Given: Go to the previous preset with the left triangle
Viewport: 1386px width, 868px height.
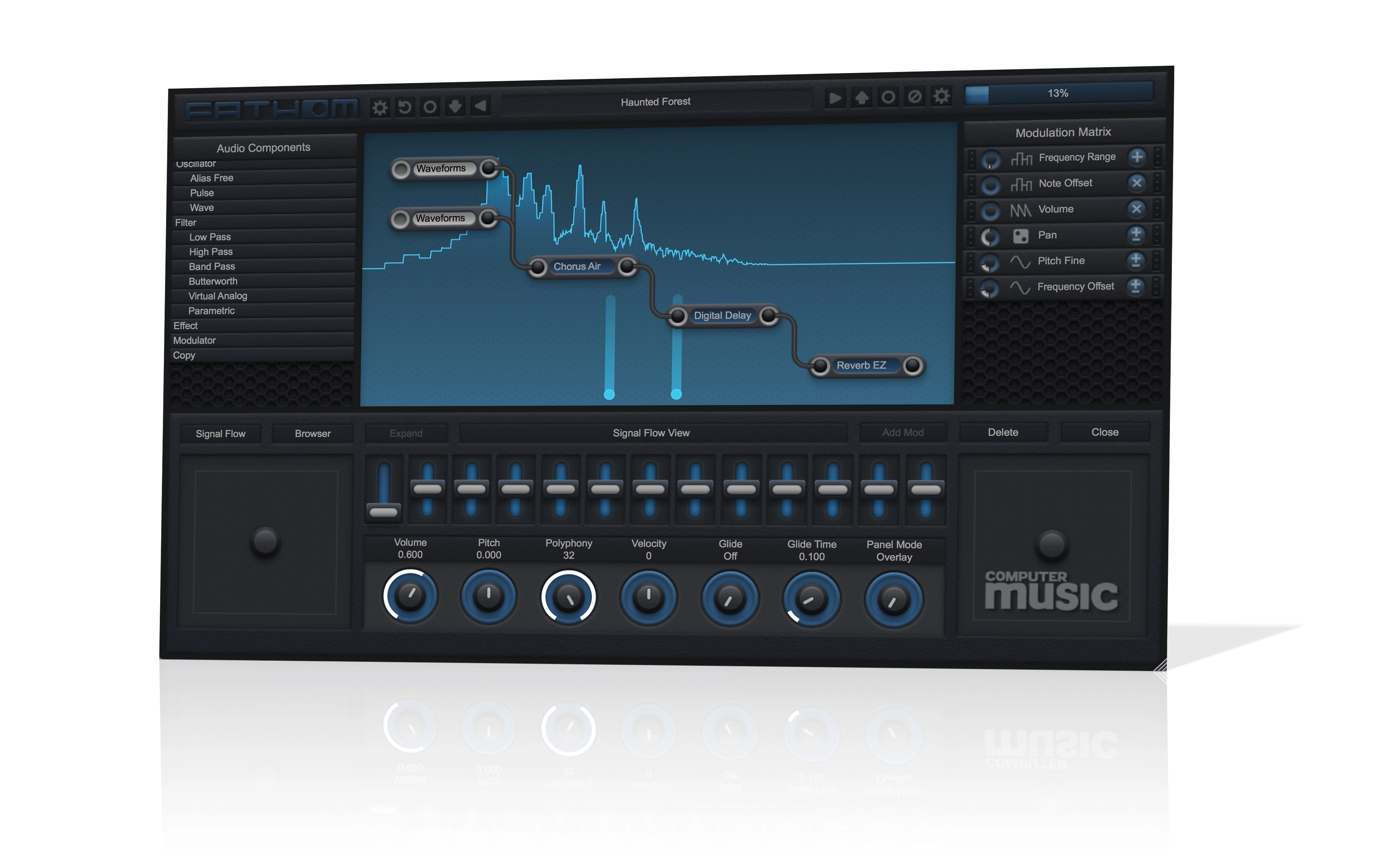Looking at the screenshot, I should tap(481, 106).
